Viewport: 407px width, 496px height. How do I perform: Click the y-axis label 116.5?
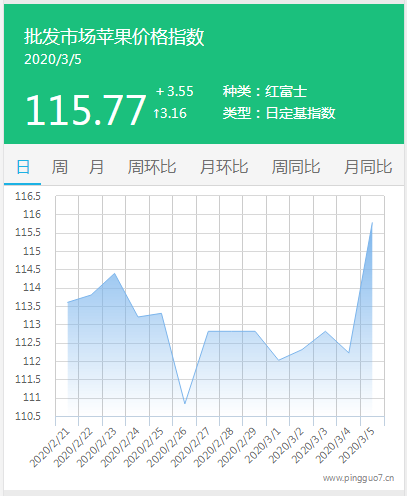(x=28, y=196)
